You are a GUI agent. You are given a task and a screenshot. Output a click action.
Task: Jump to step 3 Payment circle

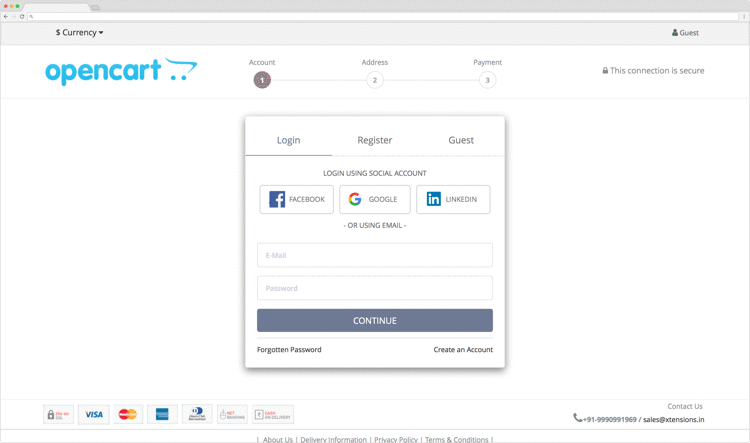pyautogui.click(x=487, y=80)
